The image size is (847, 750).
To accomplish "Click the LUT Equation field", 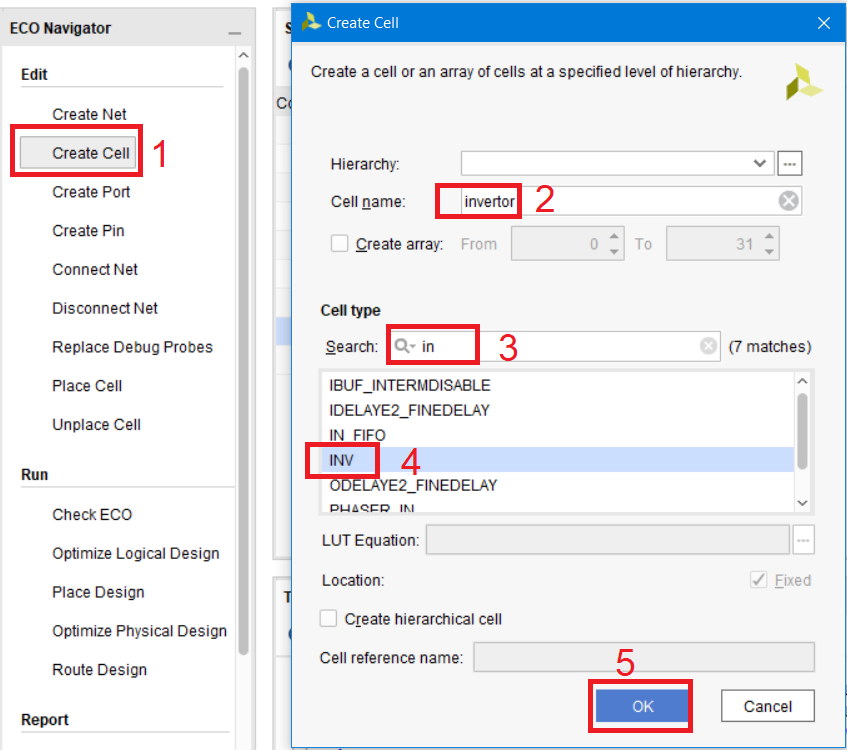I will point(608,539).
